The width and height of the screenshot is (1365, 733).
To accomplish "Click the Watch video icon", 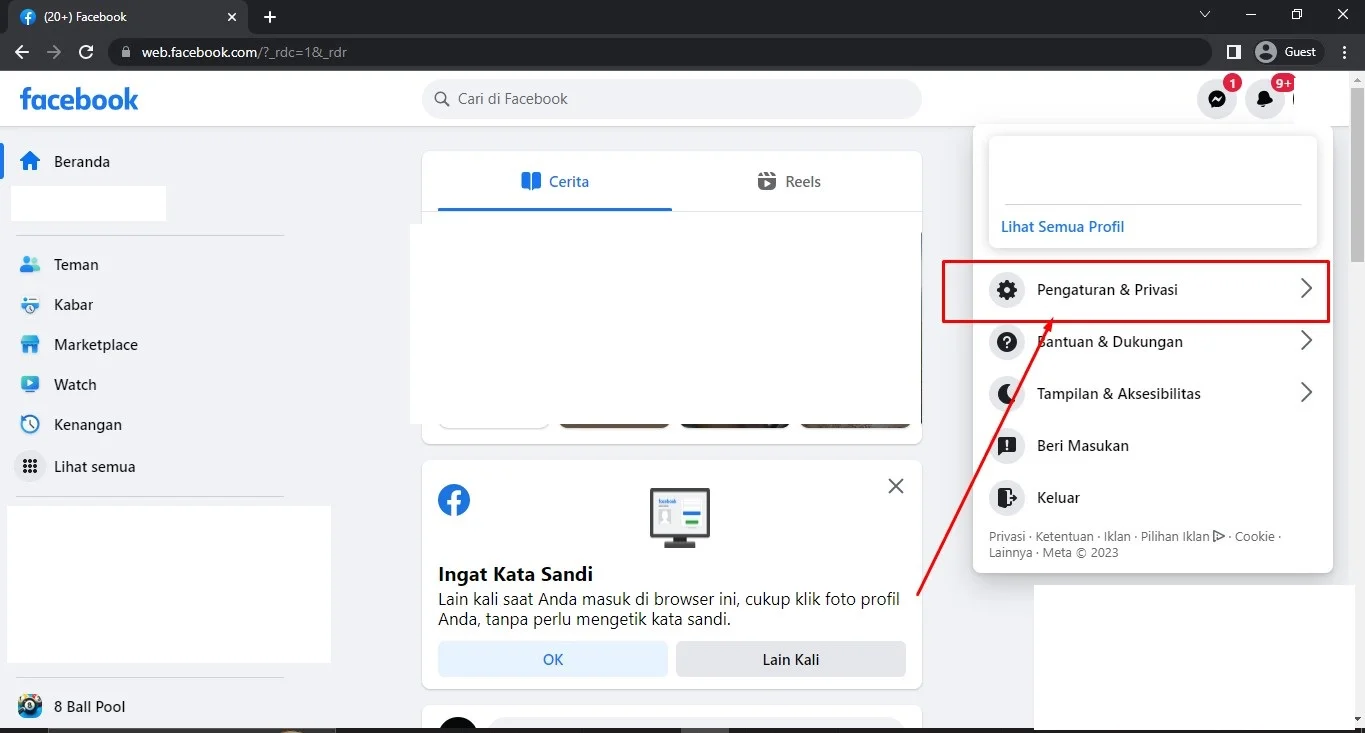I will [30, 385].
